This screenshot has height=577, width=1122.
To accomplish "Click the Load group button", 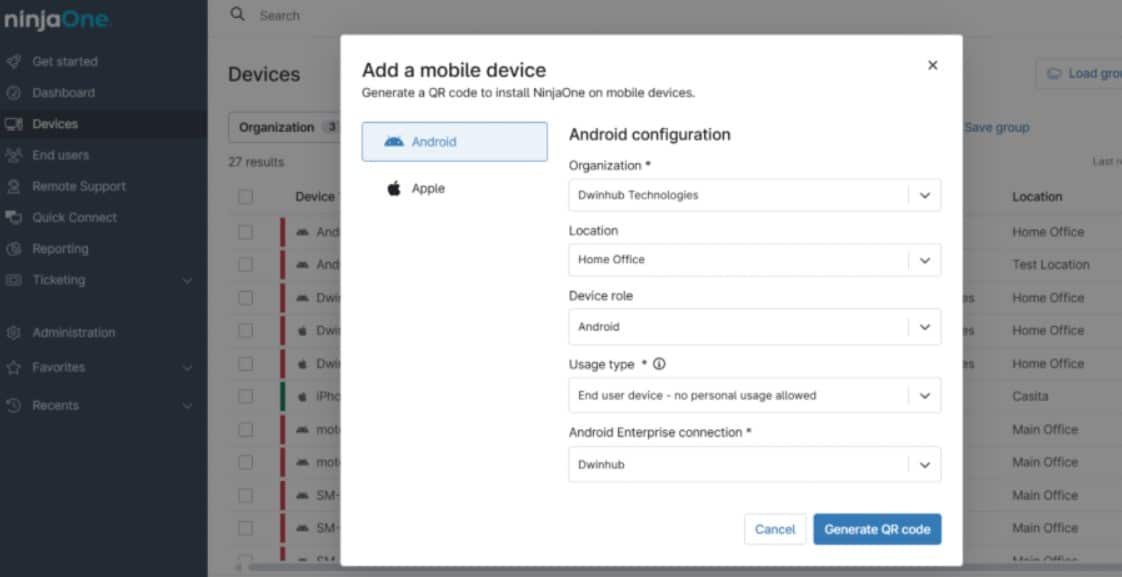I will click(x=1079, y=74).
